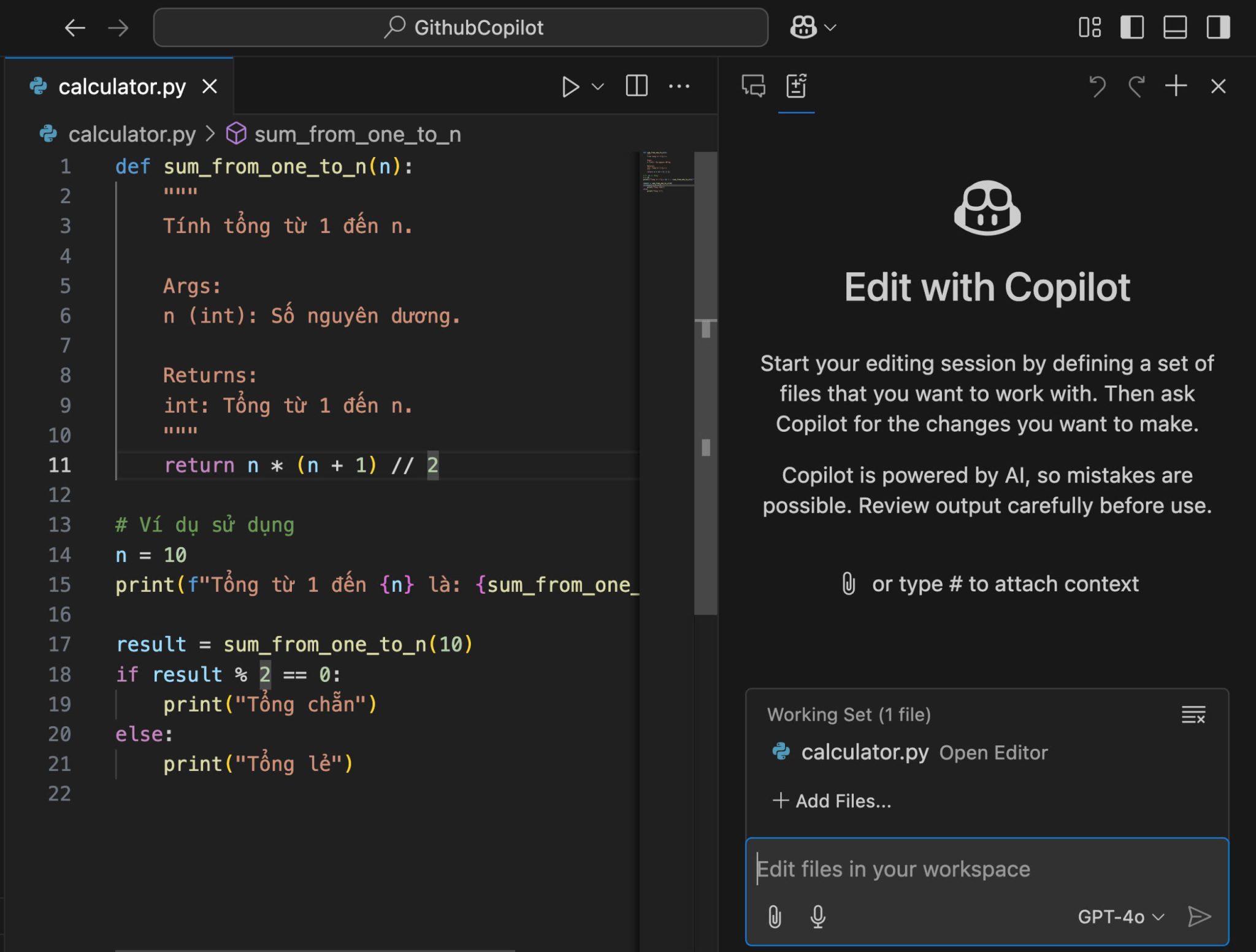The width and height of the screenshot is (1256, 952).
Task: Toggle primary side bar visibility
Action: pyautogui.click(x=1132, y=28)
